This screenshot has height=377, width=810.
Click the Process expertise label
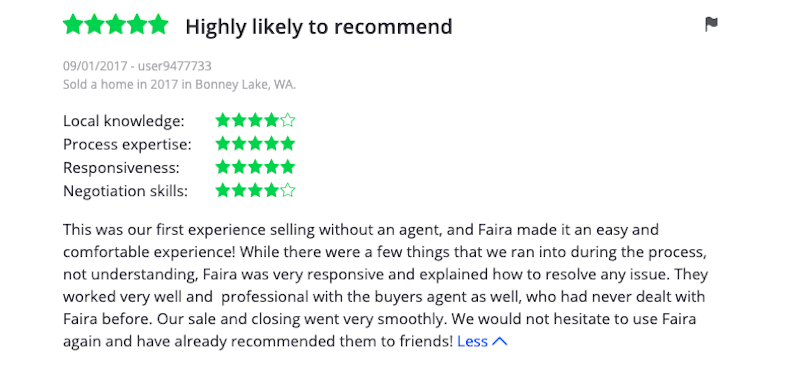coord(127,145)
